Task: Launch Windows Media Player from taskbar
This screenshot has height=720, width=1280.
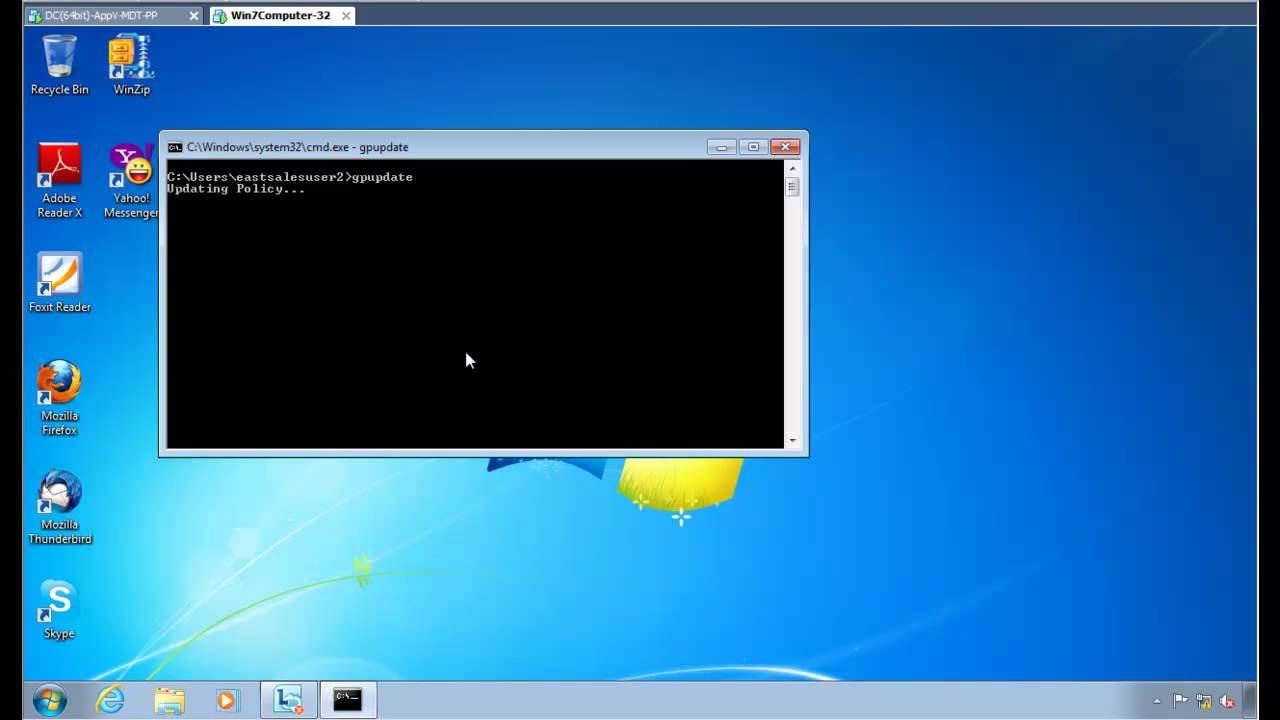Action: click(x=227, y=700)
